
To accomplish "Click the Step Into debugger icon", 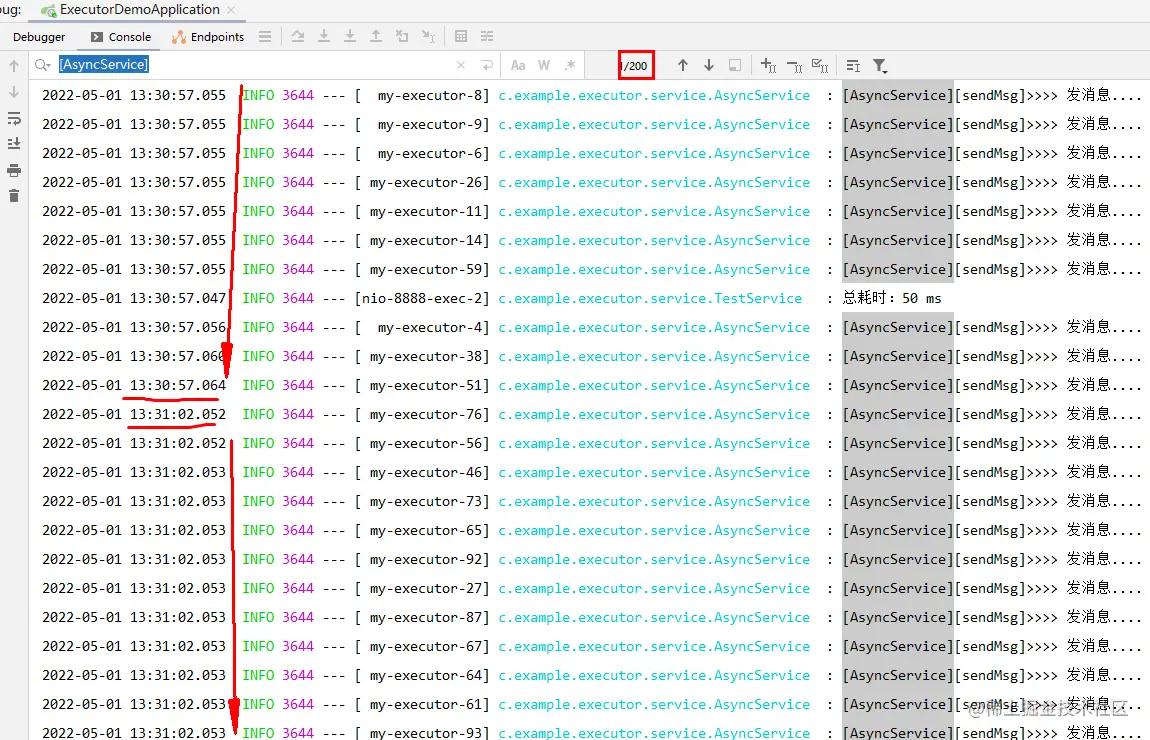I will tap(323, 36).
